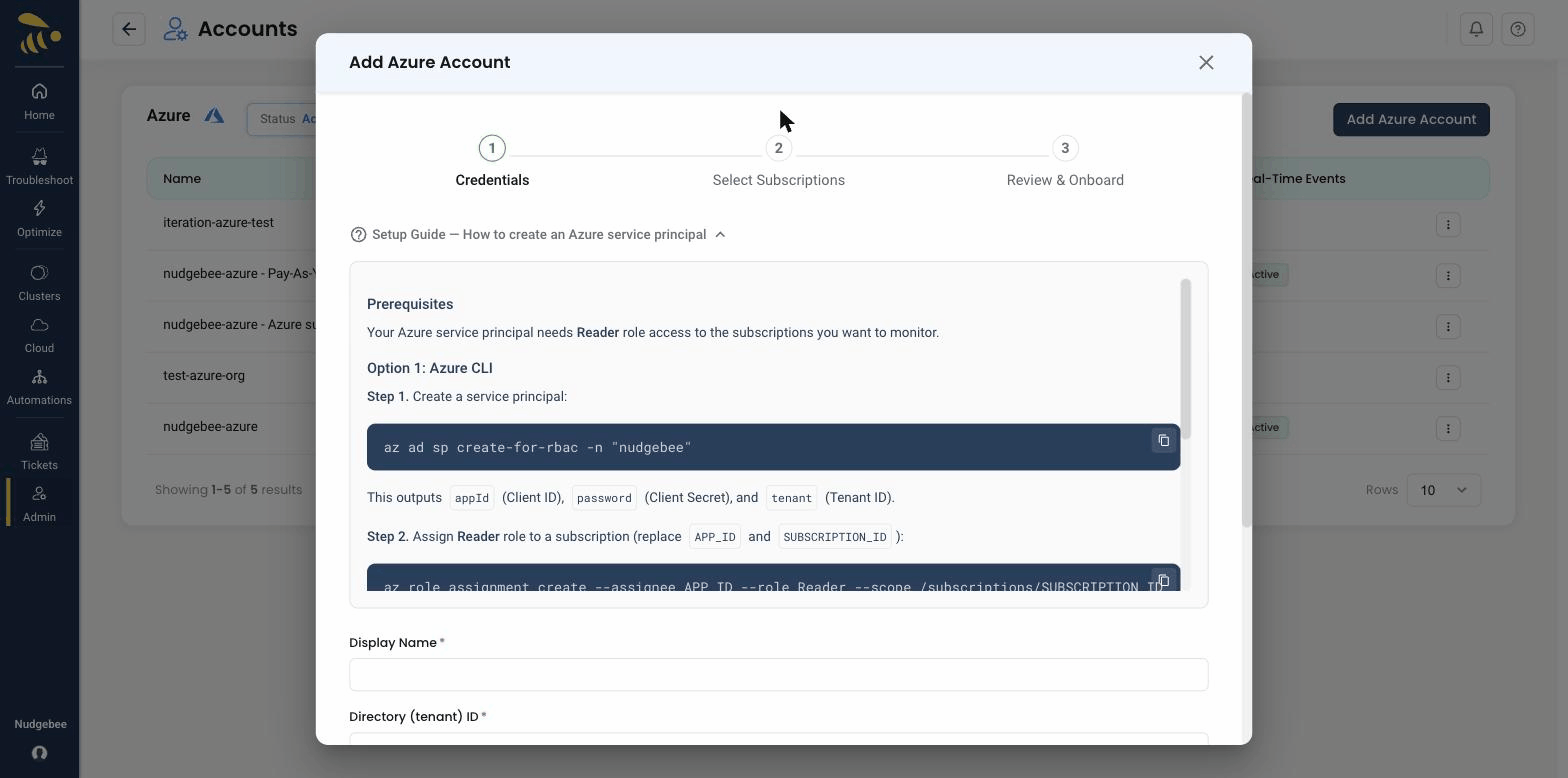This screenshot has height=778, width=1568.
Task: Open row menu for test-azure-org
Action: (1448, 377)
